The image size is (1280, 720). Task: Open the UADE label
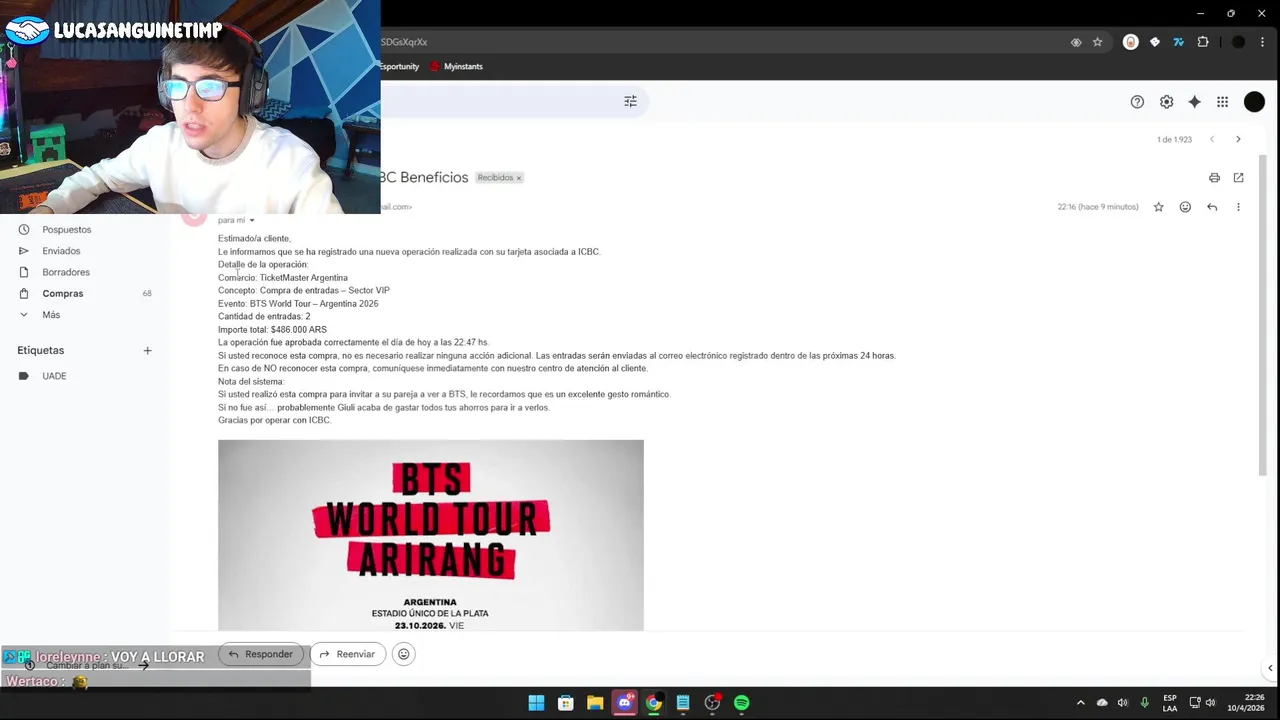pyautogui.click(x=54, y=376)
